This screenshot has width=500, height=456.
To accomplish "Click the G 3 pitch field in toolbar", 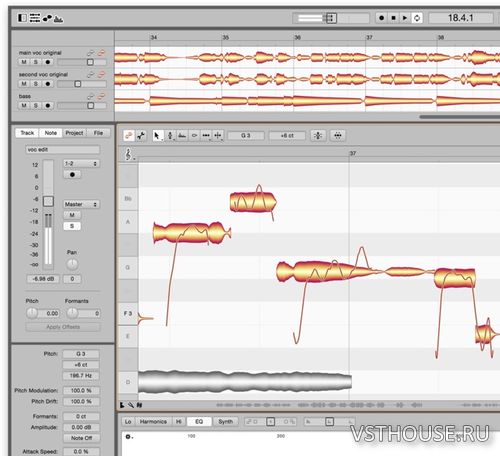I will pos(246,136).
